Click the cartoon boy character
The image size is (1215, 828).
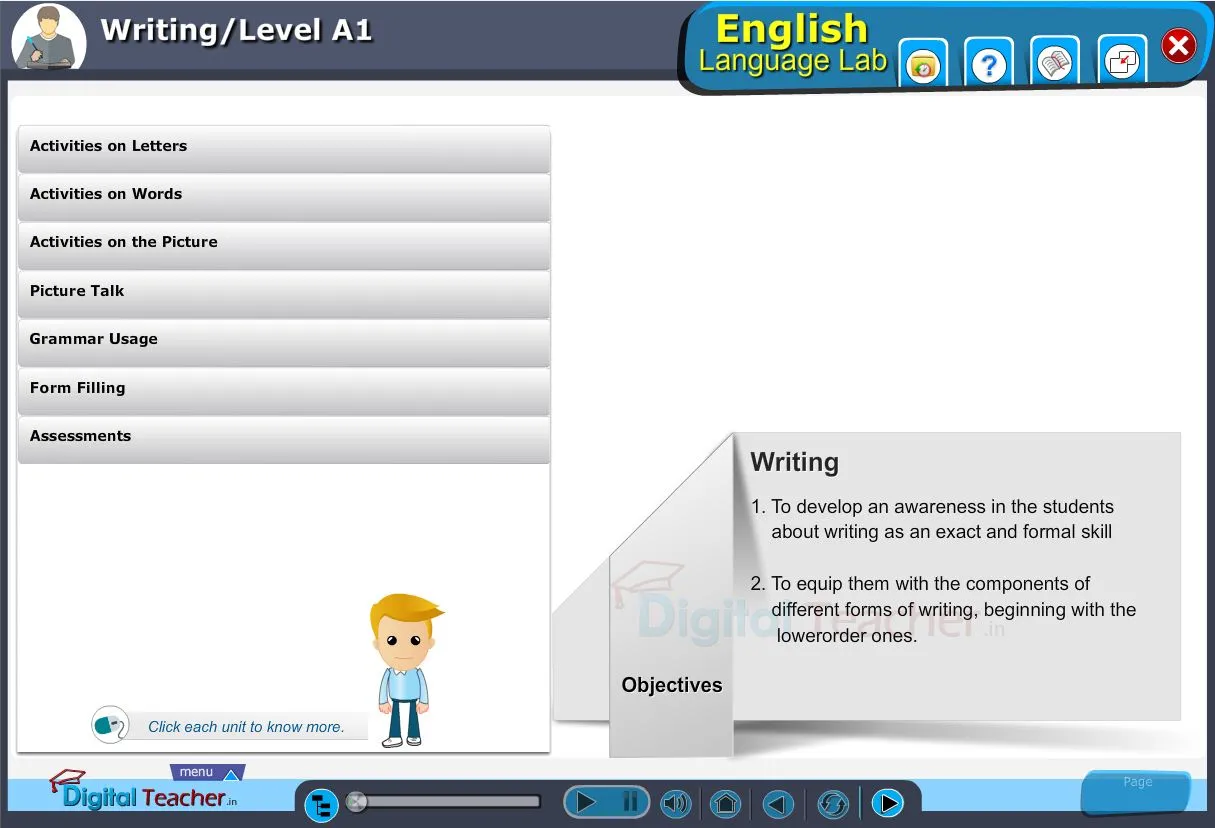point(404,669)
